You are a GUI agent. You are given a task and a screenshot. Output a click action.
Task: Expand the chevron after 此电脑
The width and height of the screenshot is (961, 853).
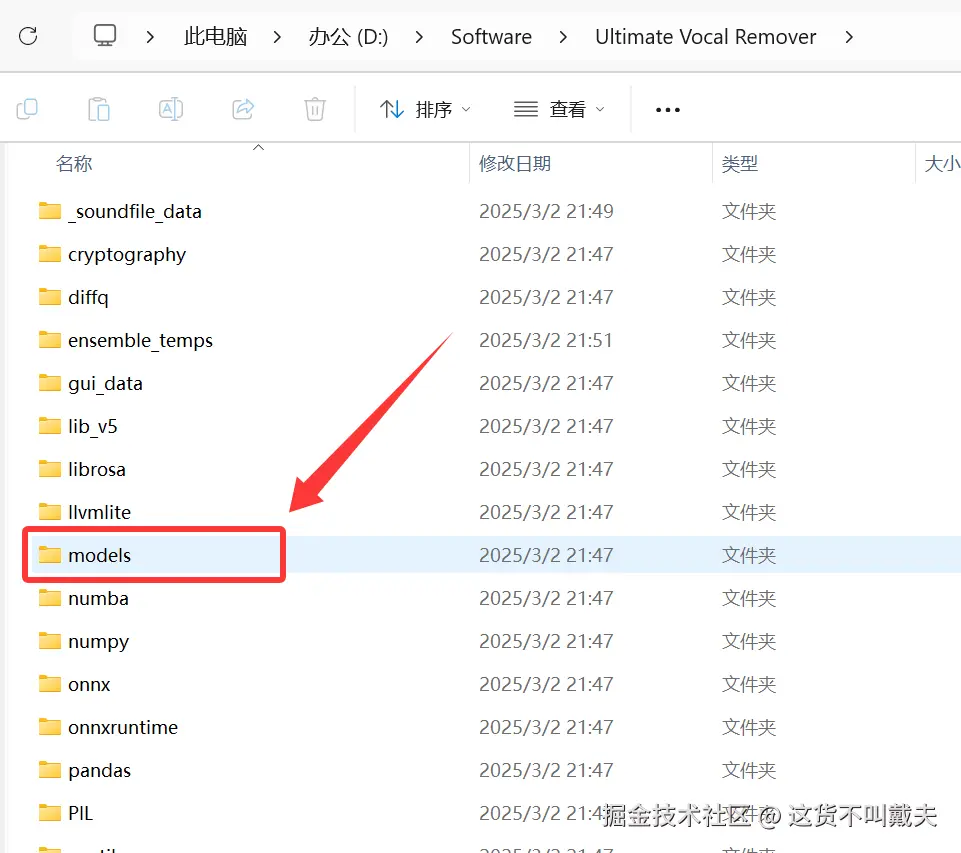click(277, 37)
